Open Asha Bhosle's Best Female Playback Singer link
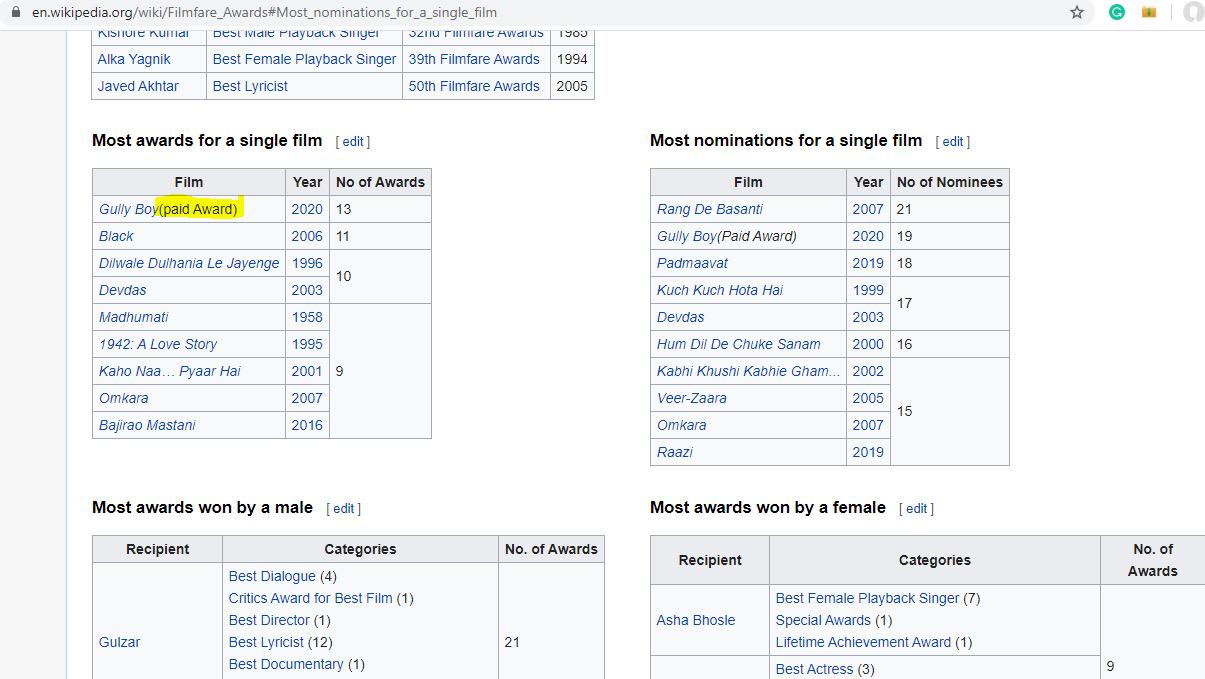 [x=868, y=598]
